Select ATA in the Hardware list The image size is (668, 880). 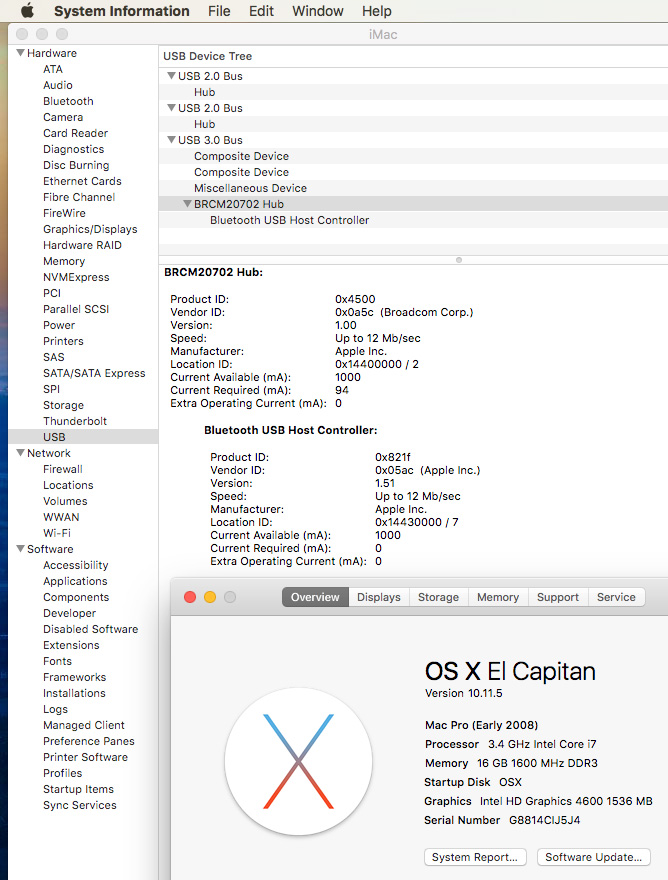click(53, 69)
